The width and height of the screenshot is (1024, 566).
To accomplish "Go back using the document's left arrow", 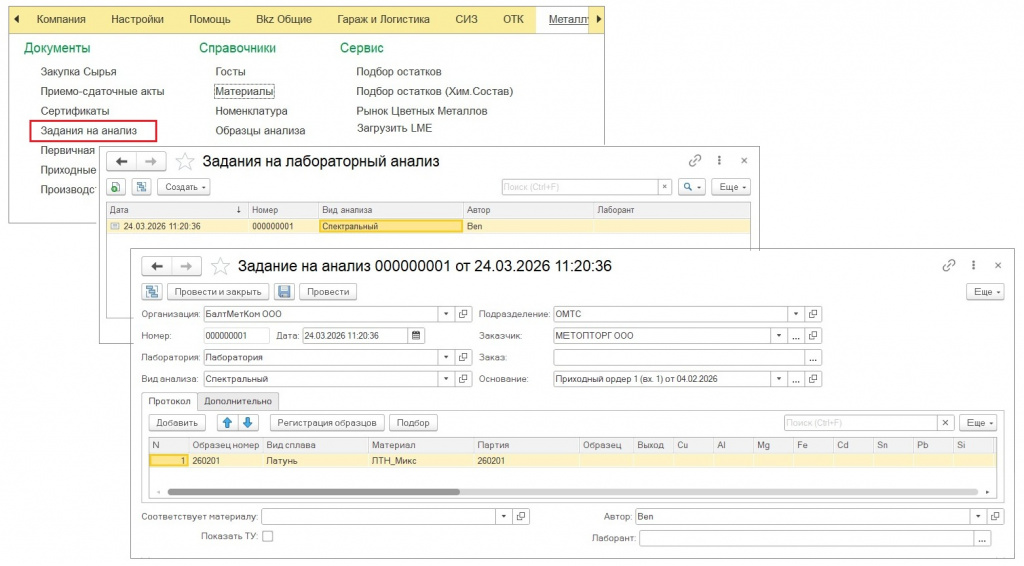I will [154, 266].
